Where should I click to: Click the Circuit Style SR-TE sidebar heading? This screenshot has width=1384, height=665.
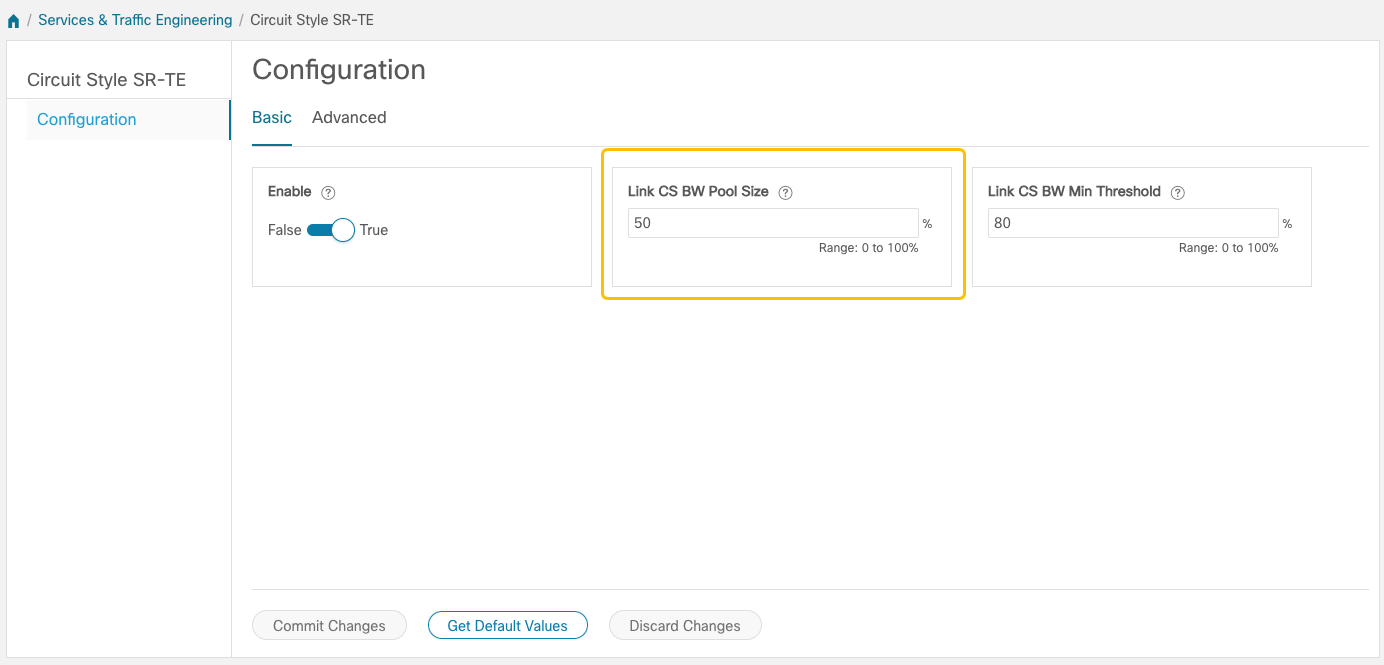point(106,80)
